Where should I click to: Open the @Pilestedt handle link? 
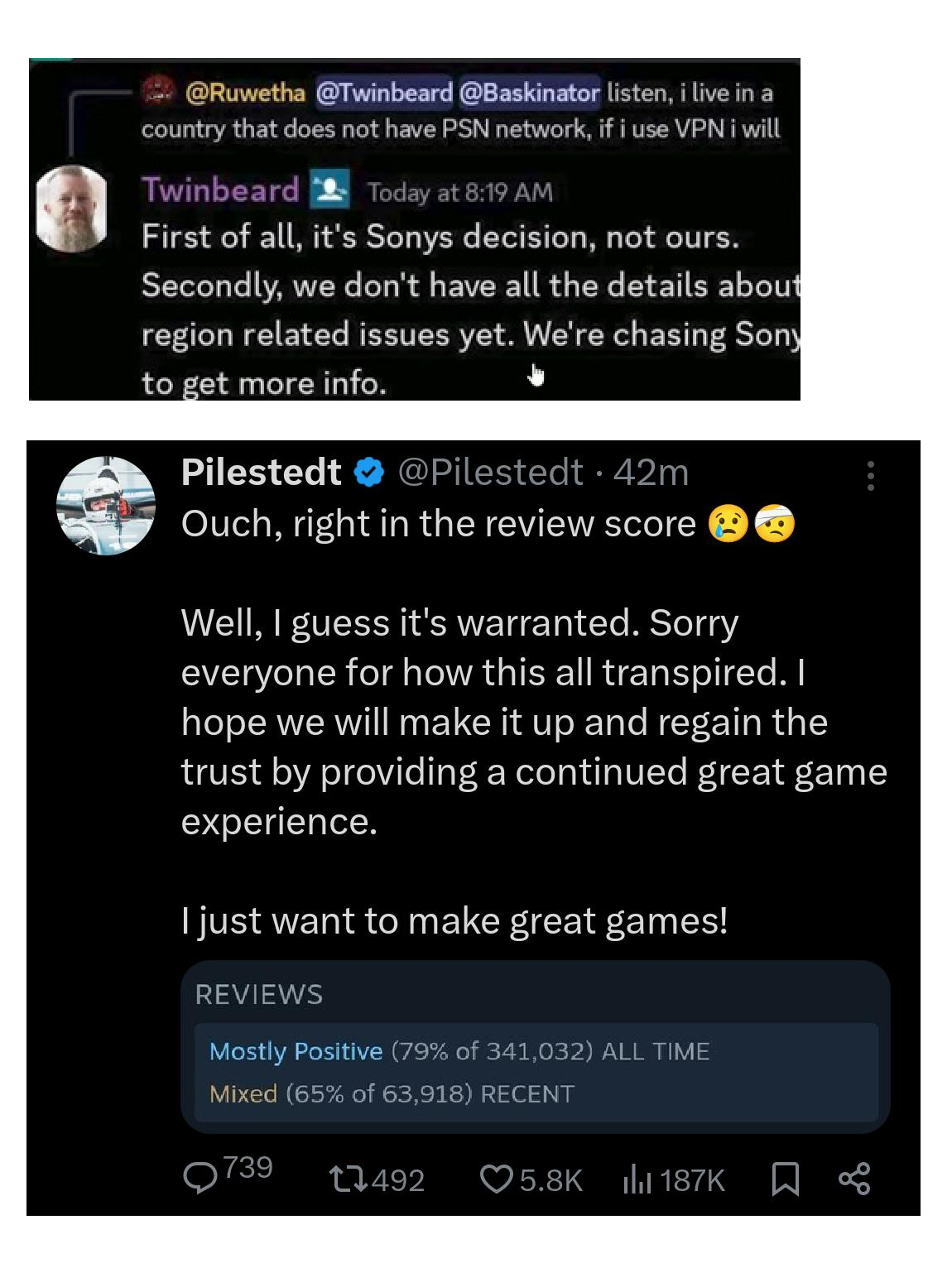(490, 473)
